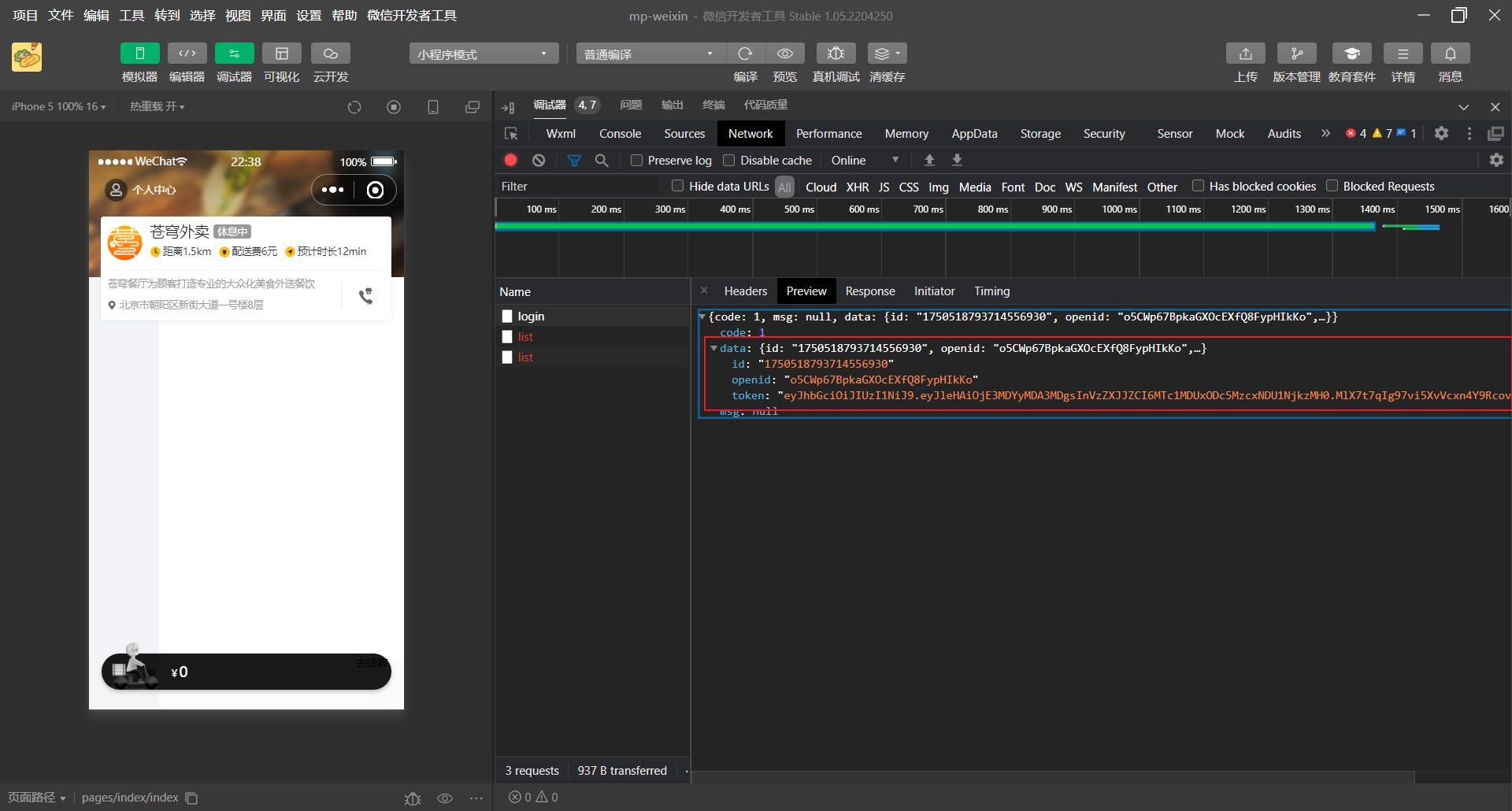Click the inspect element selector icon
Viewport: 1512px width, 811px height.
click(x=511, y=134)
